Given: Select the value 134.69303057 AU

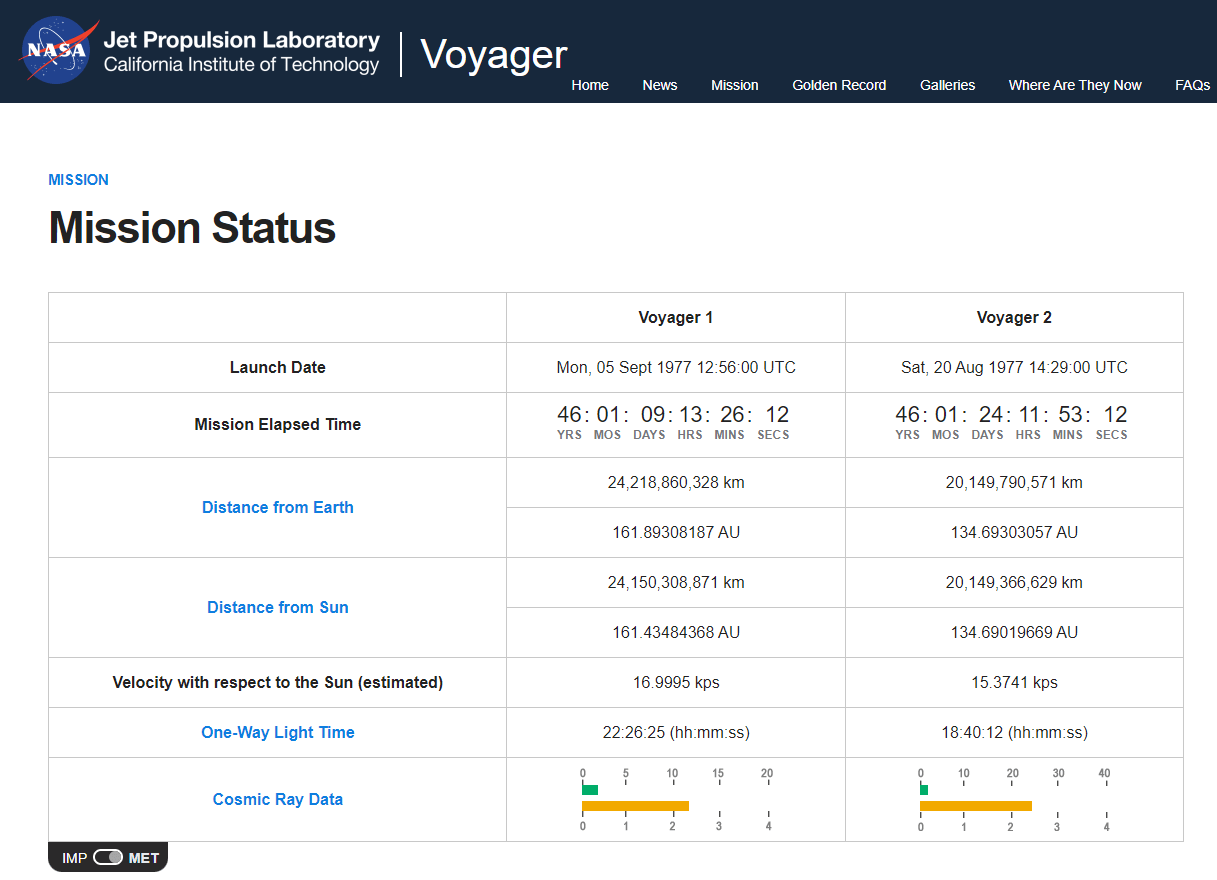Looking at the screenshot, I should [x=1014, y=532].
